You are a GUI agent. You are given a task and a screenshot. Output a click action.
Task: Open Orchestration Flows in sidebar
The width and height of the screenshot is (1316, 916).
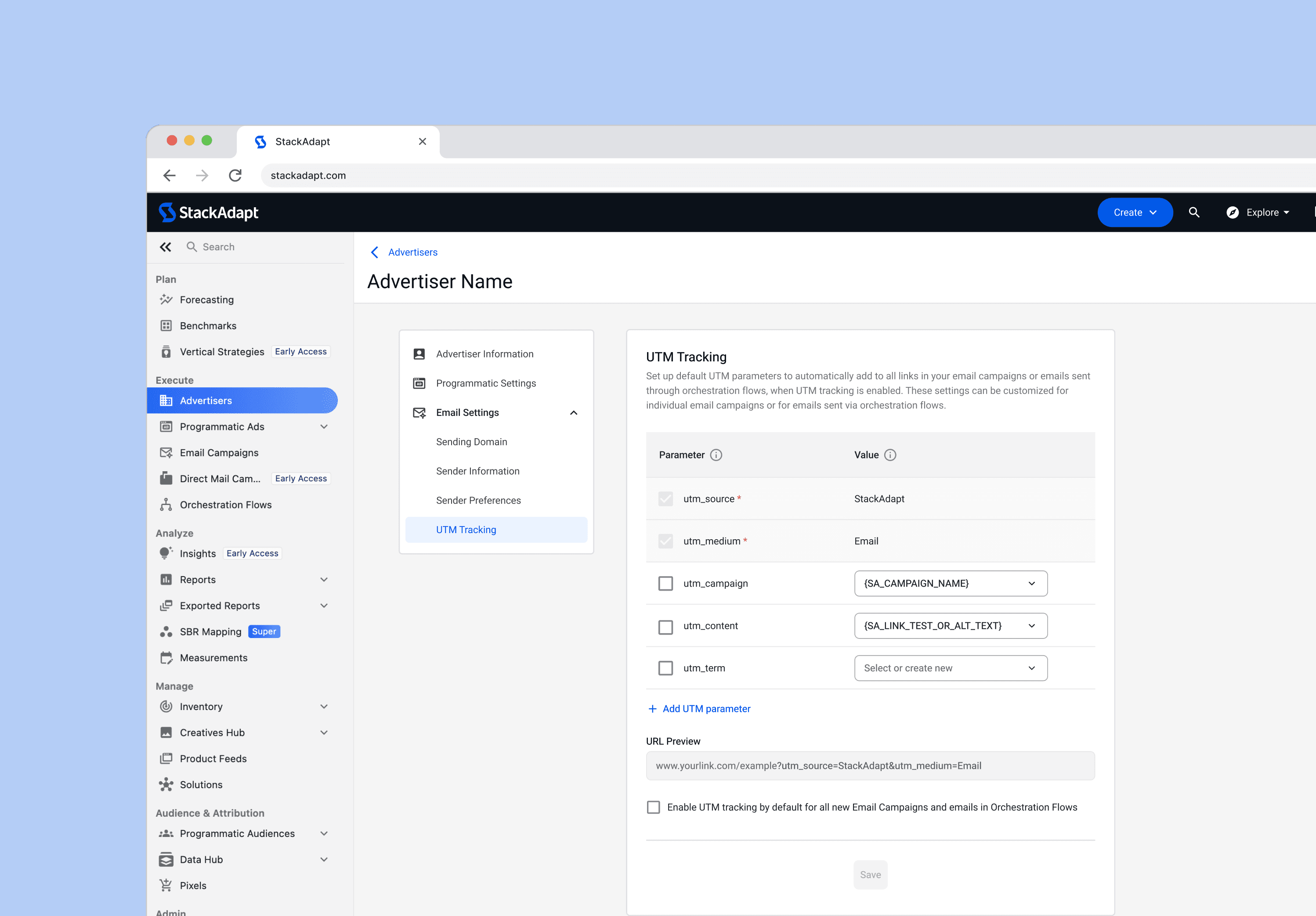coord(225,505)
